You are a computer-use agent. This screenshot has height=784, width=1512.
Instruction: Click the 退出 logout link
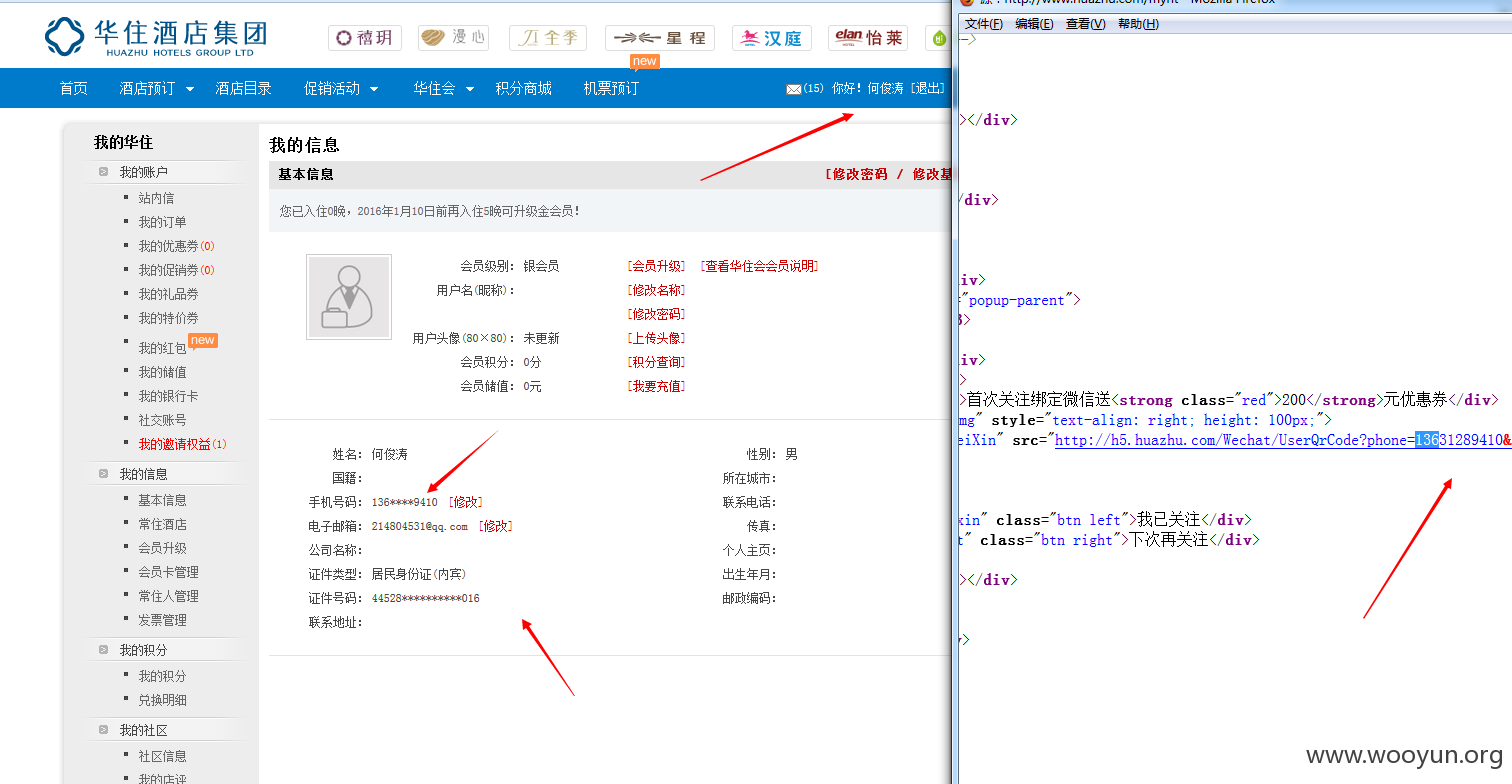pyautogui.click(x=927, y=89)
